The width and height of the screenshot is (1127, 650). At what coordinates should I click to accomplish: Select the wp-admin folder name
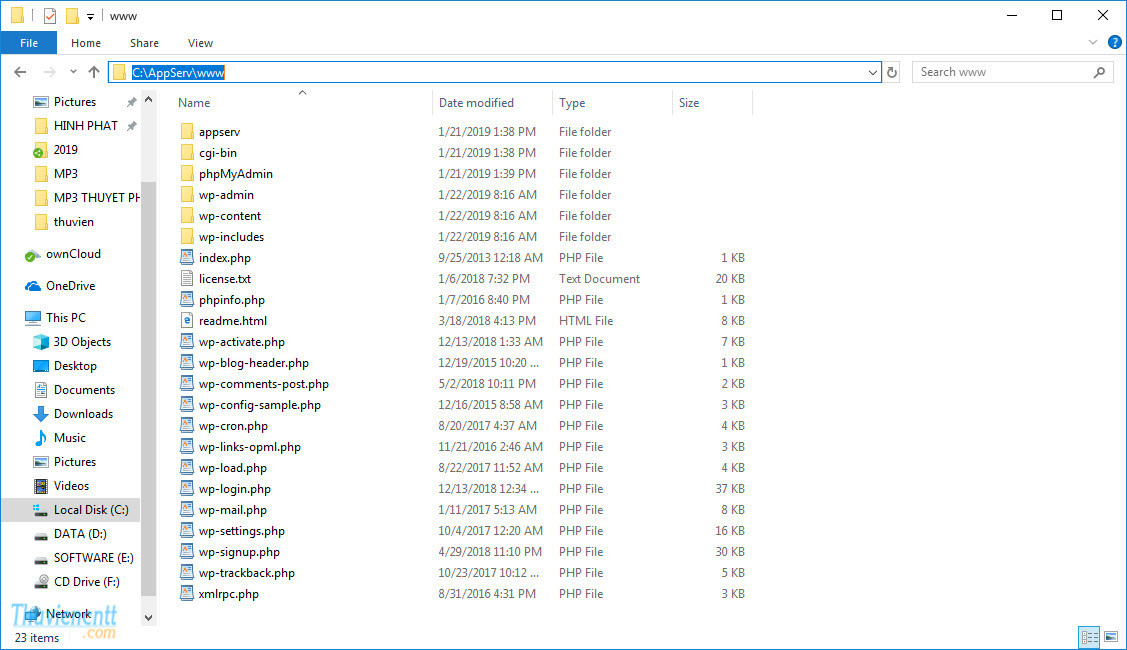pos(226,195)
